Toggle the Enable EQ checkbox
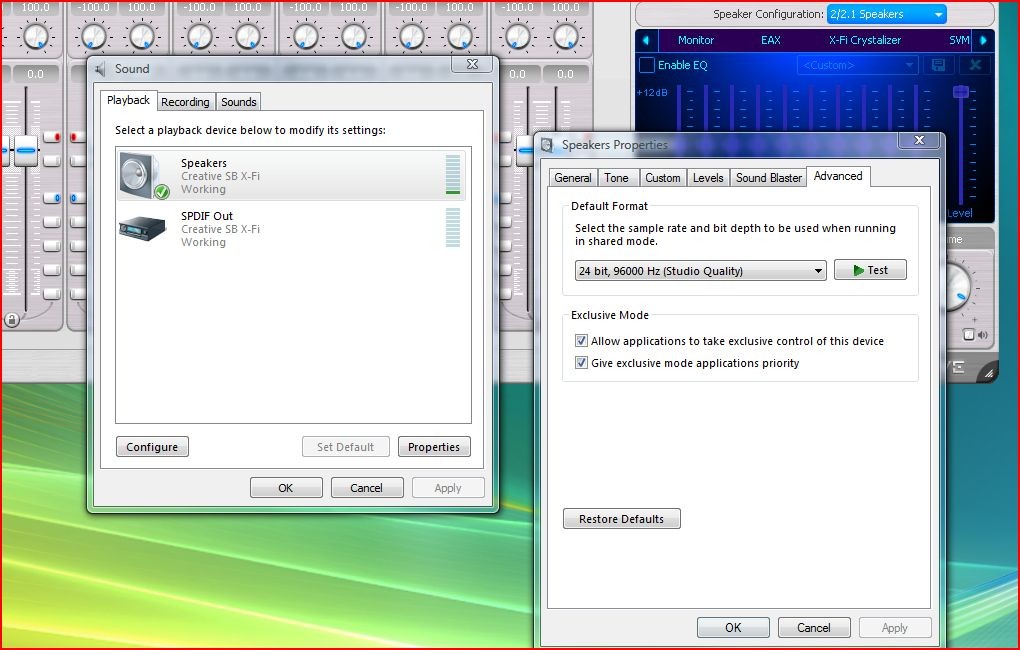1020x650 pixels. pyautogui.click(x=647, y=65)
